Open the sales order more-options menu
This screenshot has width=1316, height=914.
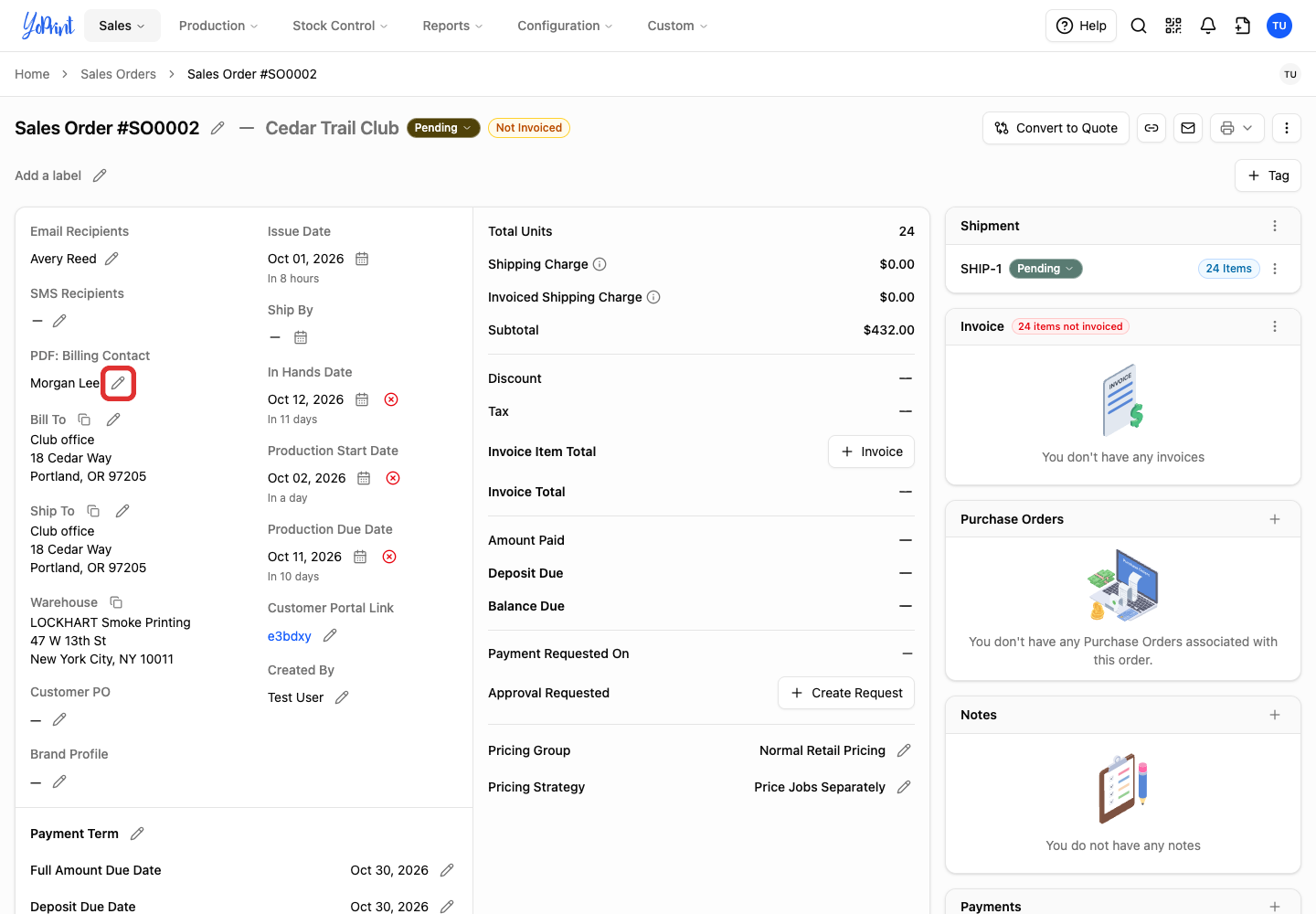pyautogui.click(x=1287, y=128)
